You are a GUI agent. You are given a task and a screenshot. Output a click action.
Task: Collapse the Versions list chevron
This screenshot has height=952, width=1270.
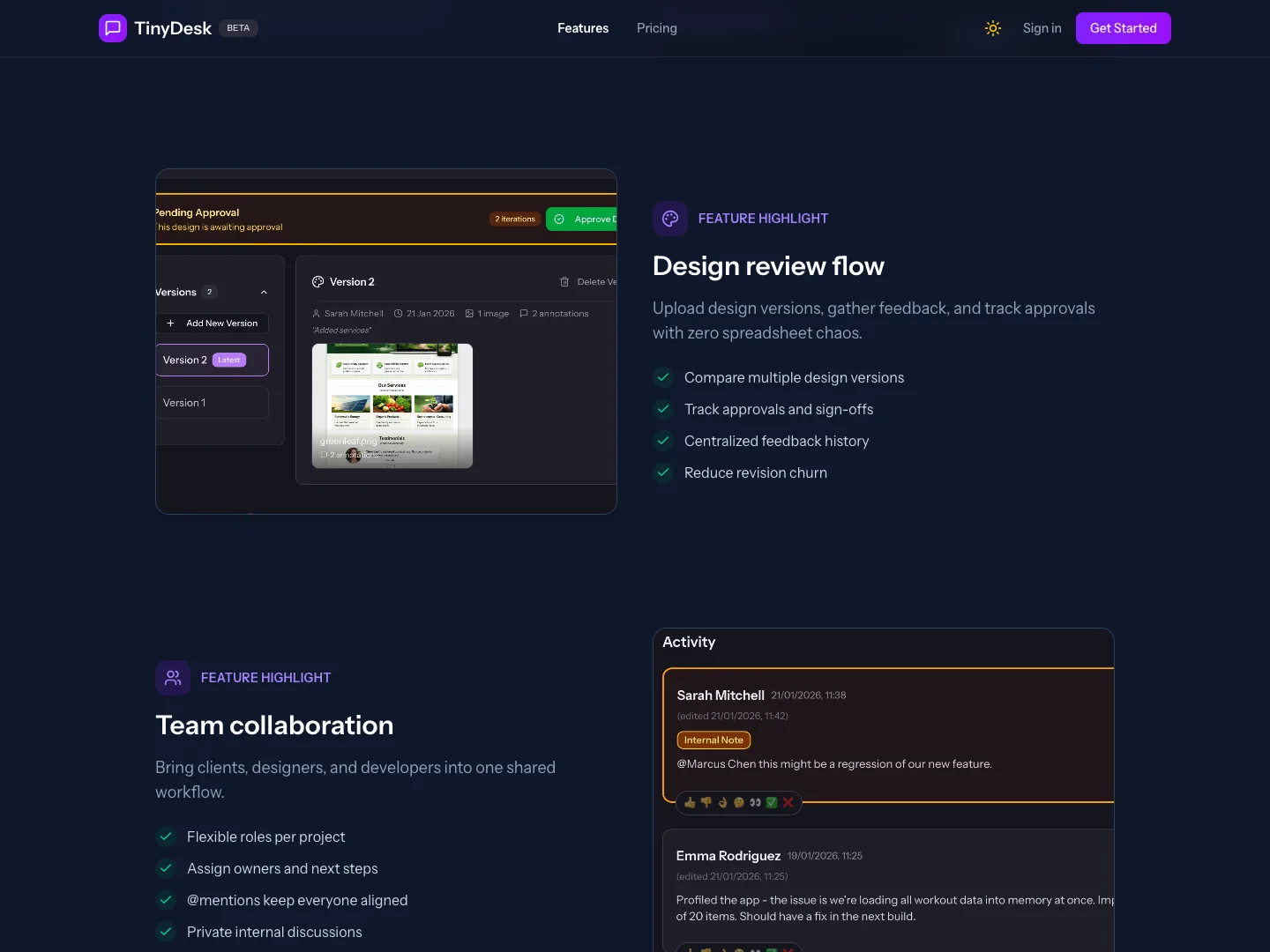tap(264, 293)
